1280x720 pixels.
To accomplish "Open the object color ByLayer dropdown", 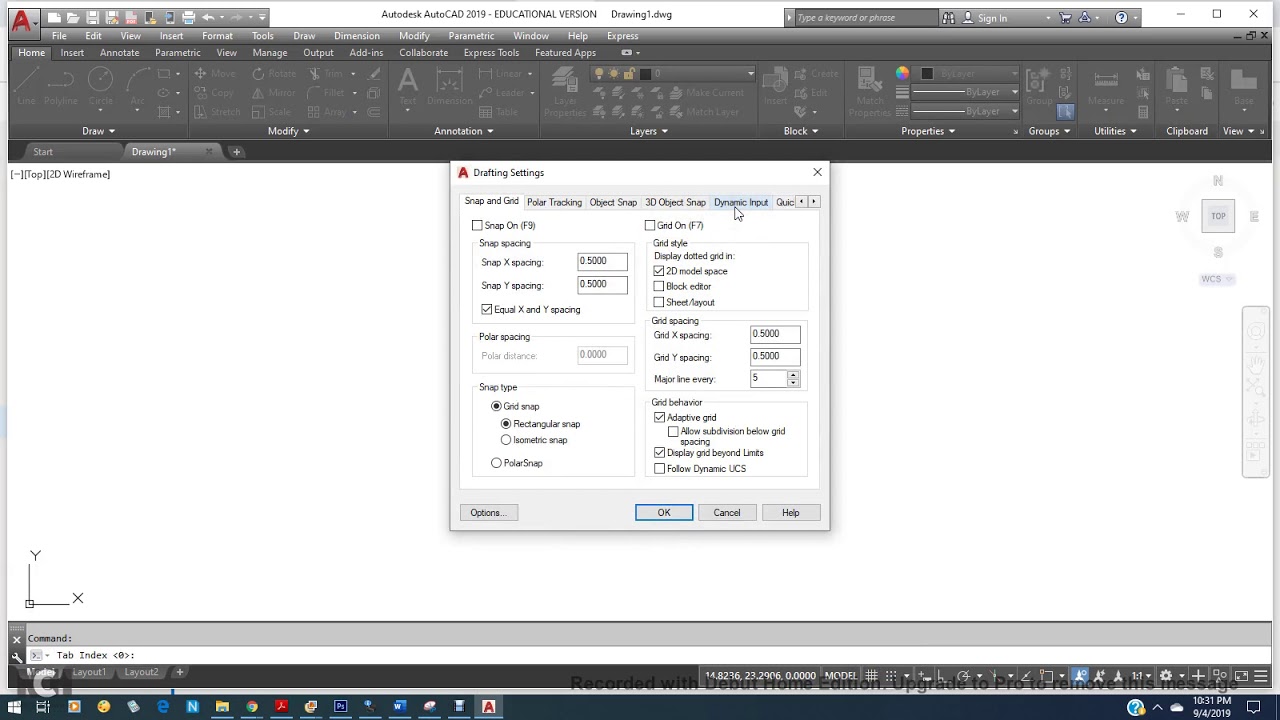I will click(x=1014, y=73).
